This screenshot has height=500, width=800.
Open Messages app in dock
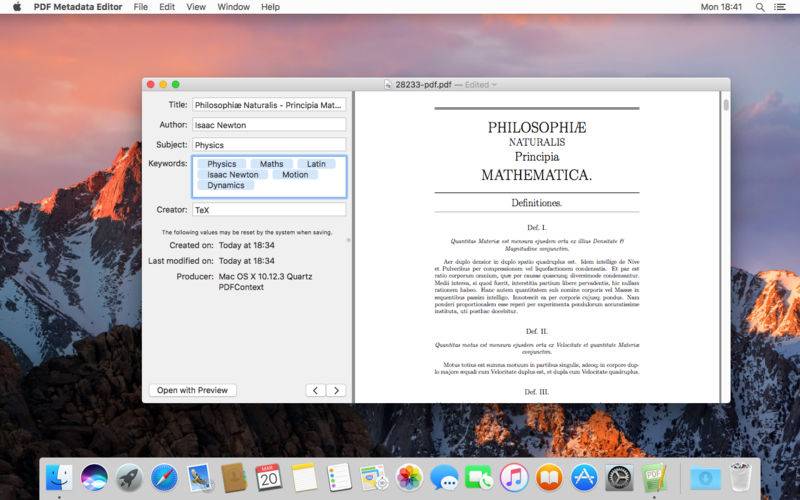coord(444,478)
